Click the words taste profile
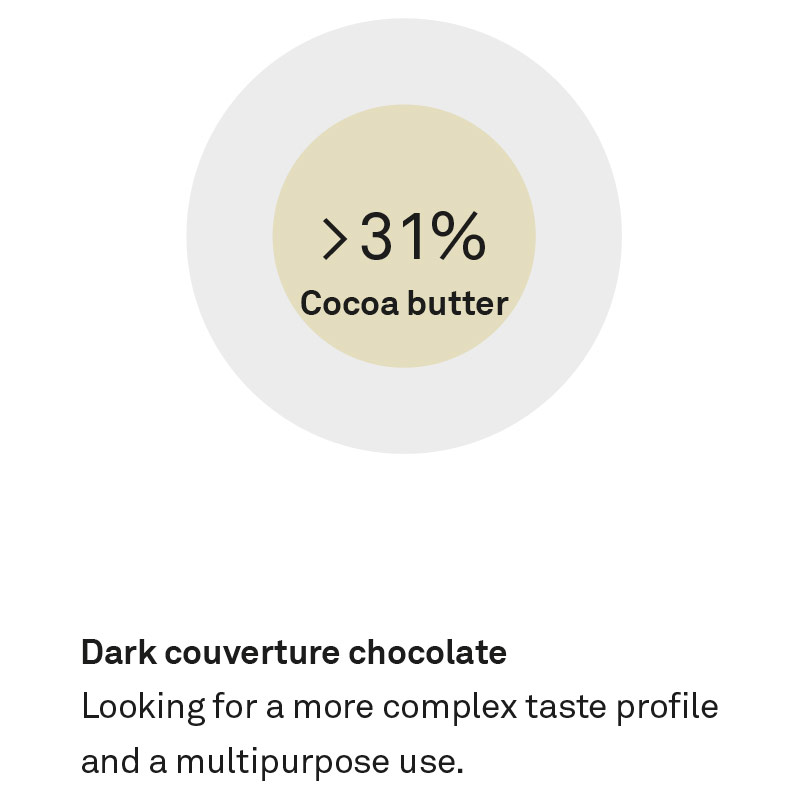 point(622,707)
